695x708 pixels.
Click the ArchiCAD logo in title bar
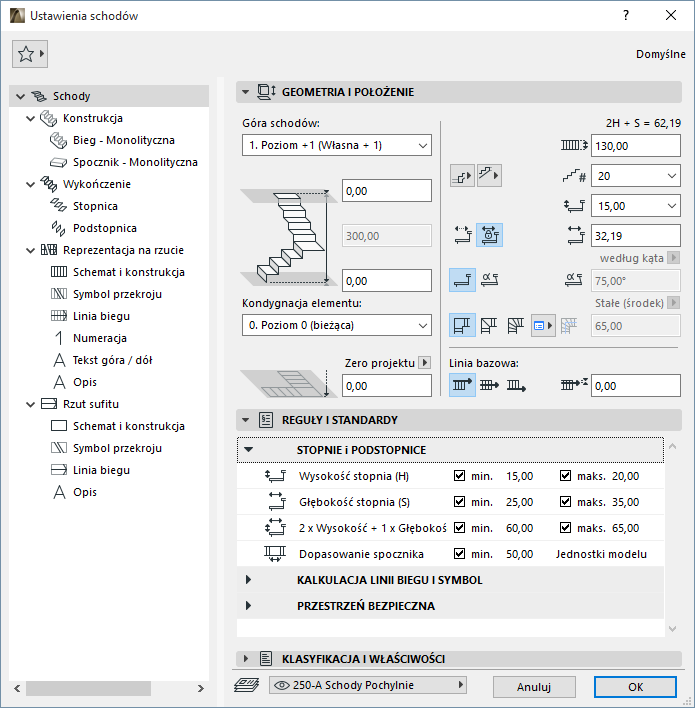pos(17,15)
